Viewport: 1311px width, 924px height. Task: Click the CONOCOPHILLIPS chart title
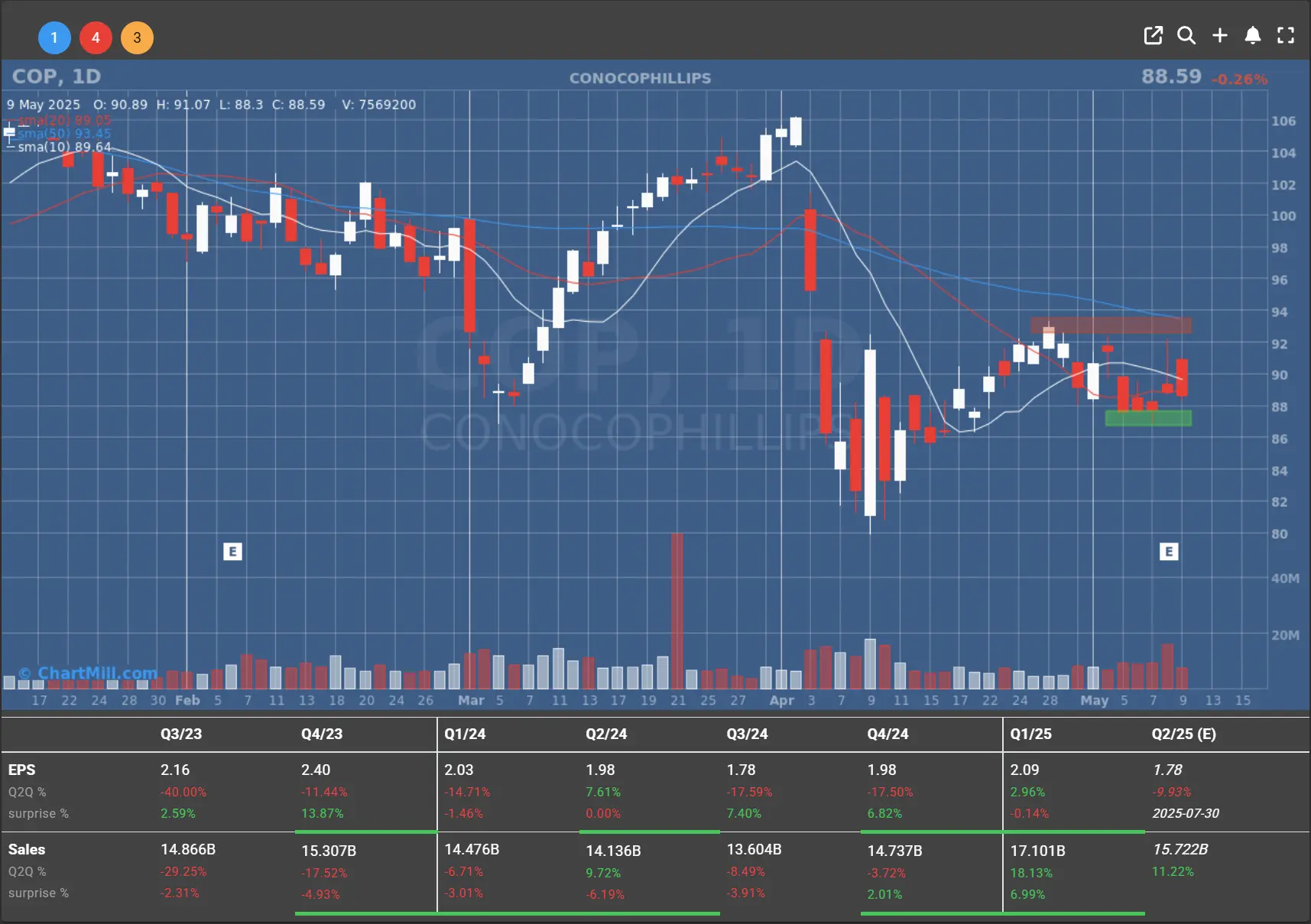(x=640, y=78)
